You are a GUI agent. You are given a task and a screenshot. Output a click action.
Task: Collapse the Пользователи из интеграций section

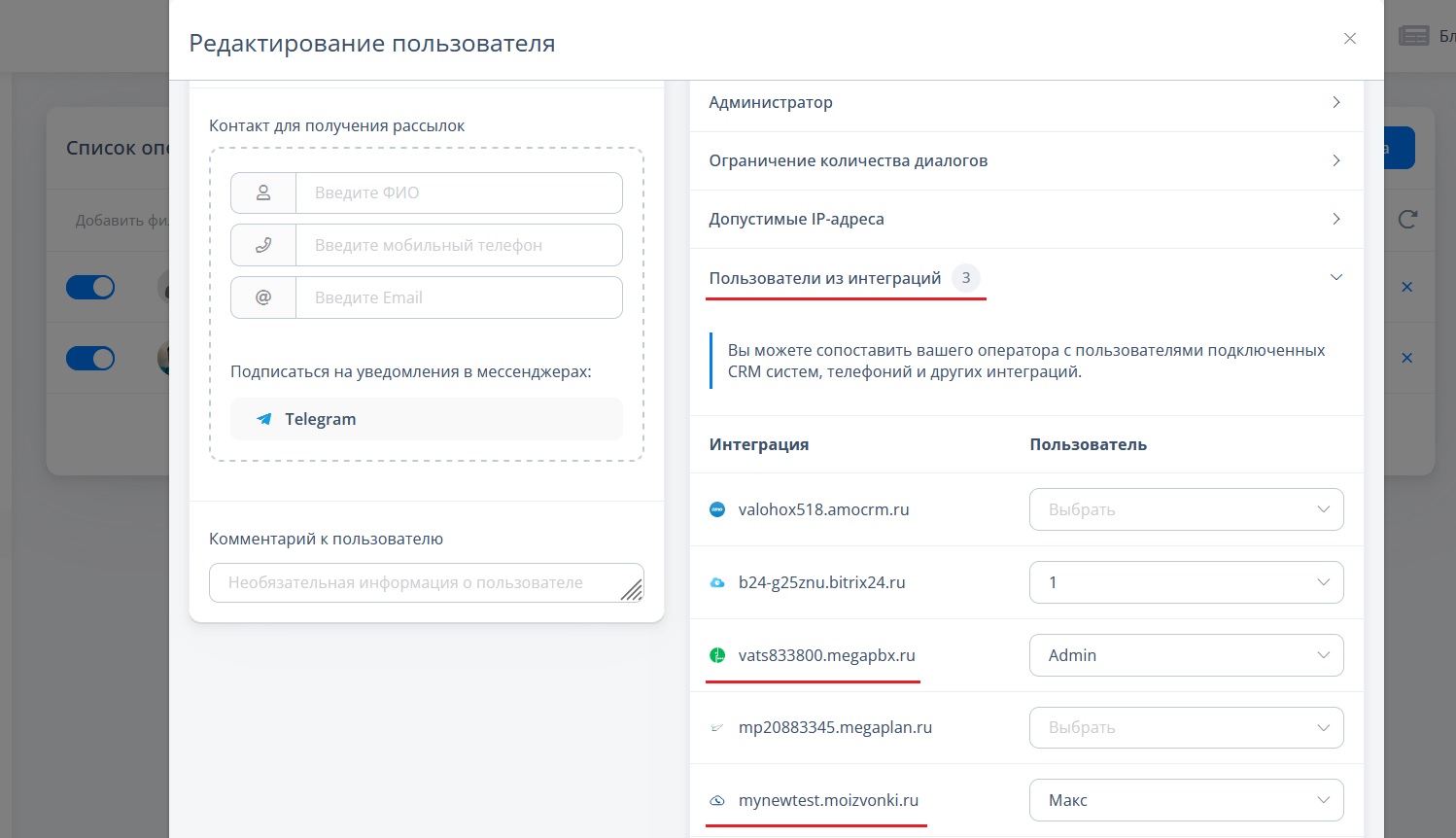click(x=1026, y=278)
